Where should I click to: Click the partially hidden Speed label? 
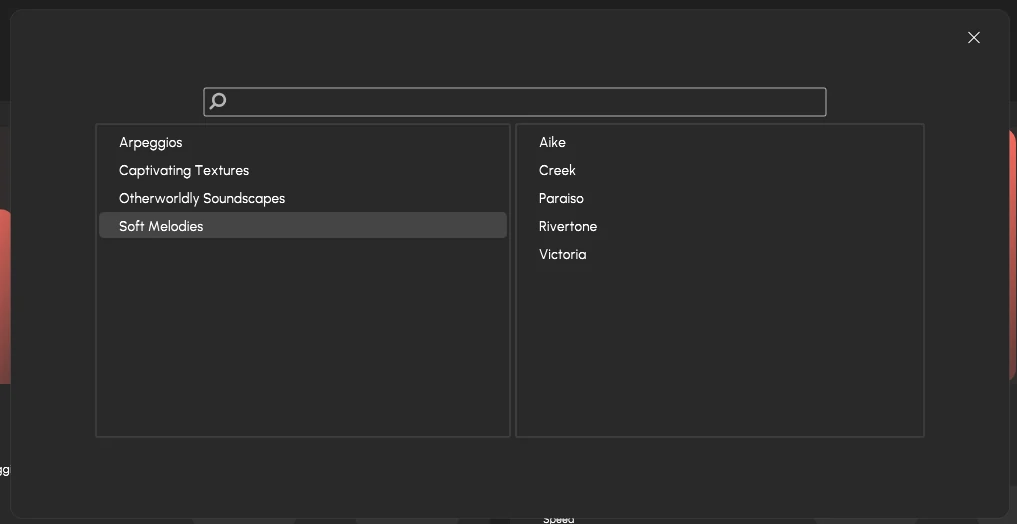click(558, 519)
